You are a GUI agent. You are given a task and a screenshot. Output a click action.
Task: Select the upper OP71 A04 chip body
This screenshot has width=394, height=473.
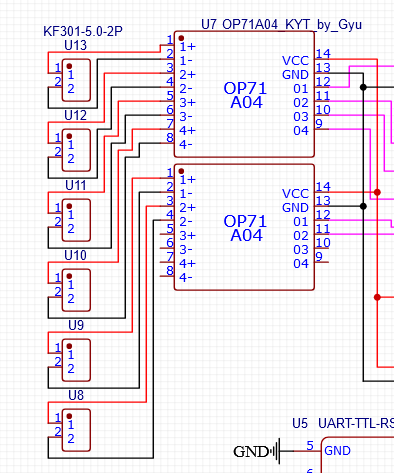pos(244,94)
